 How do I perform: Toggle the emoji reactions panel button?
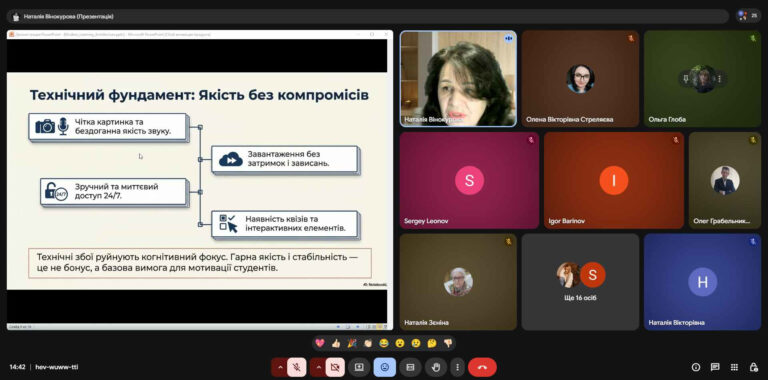point(384,367)
